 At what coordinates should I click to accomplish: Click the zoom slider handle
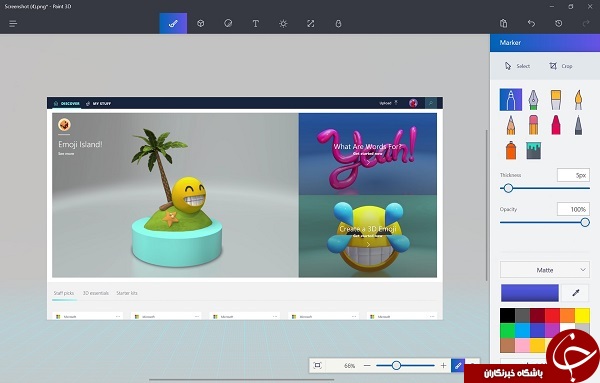(x=396, y=365)
